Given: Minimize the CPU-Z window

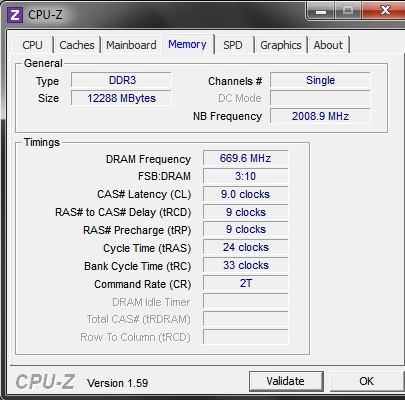Looking at the screenshot, I should [x=321, y=11].
